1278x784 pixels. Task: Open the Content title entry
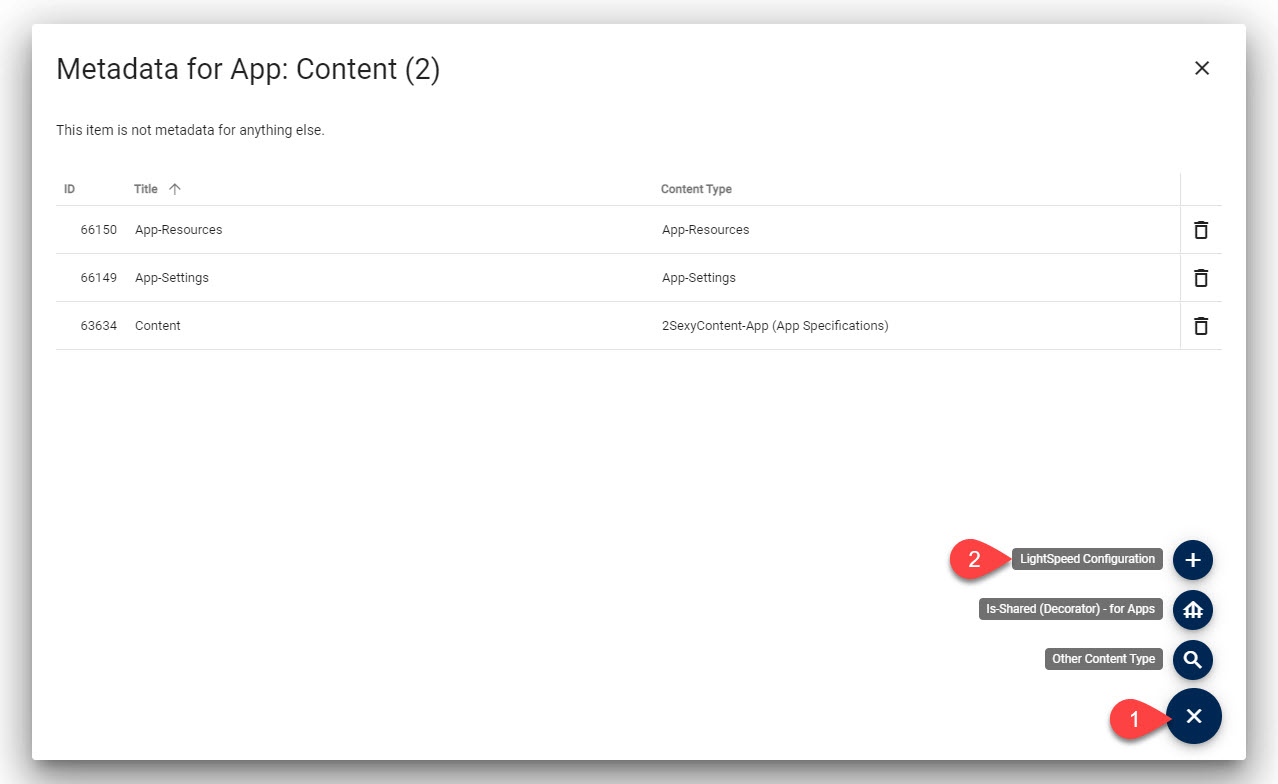coord(158,326)
